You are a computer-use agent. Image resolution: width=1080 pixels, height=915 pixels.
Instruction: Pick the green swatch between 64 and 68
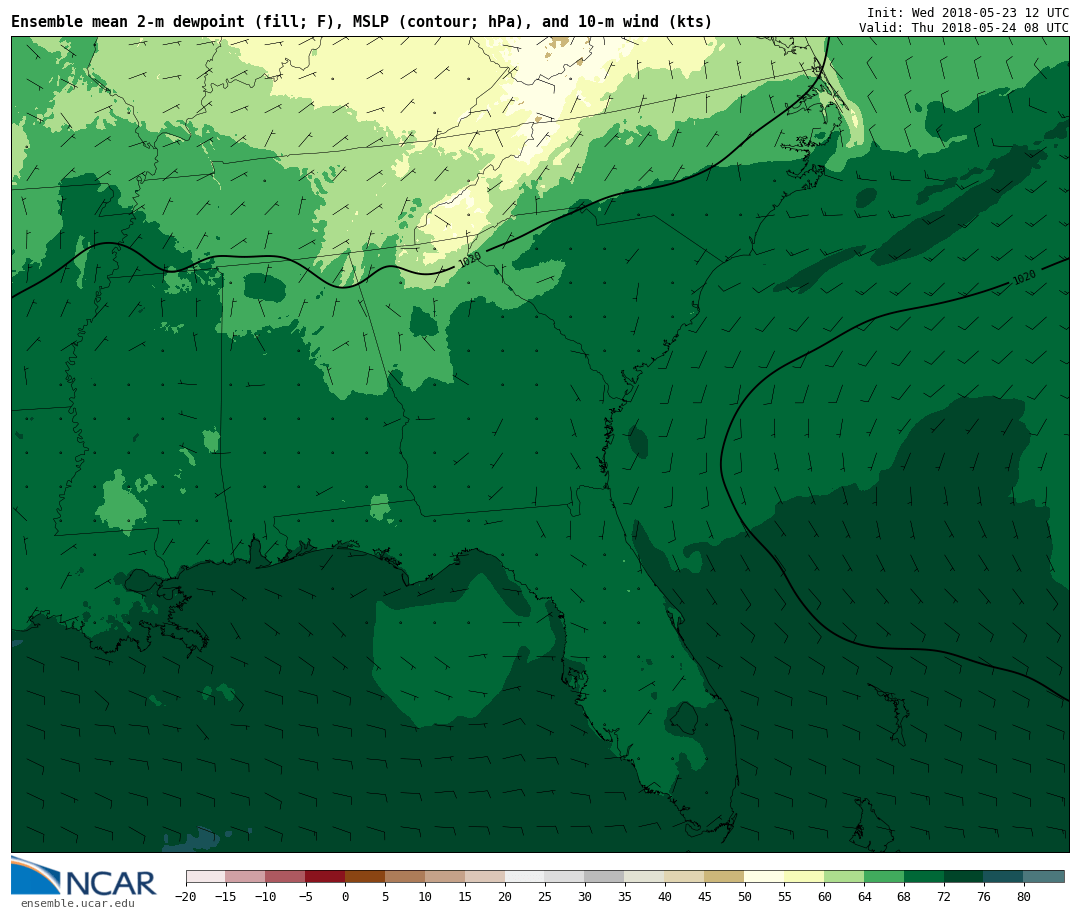click(884, 877)
